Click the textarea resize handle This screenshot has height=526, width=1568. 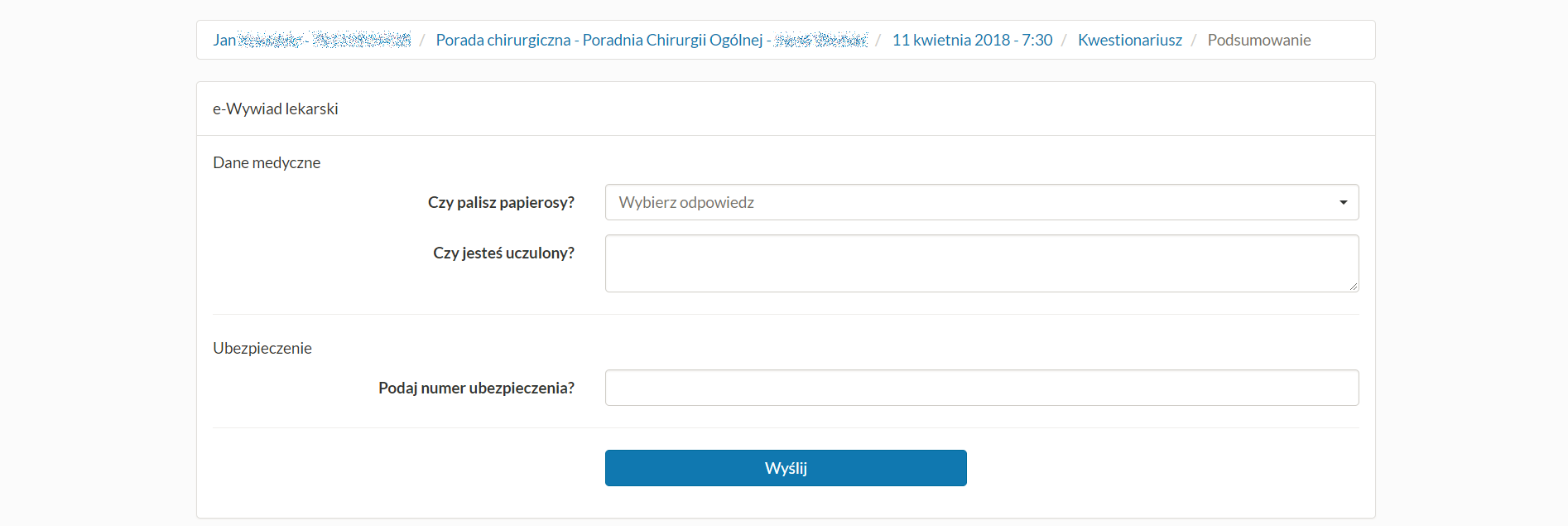(1353, 287)
